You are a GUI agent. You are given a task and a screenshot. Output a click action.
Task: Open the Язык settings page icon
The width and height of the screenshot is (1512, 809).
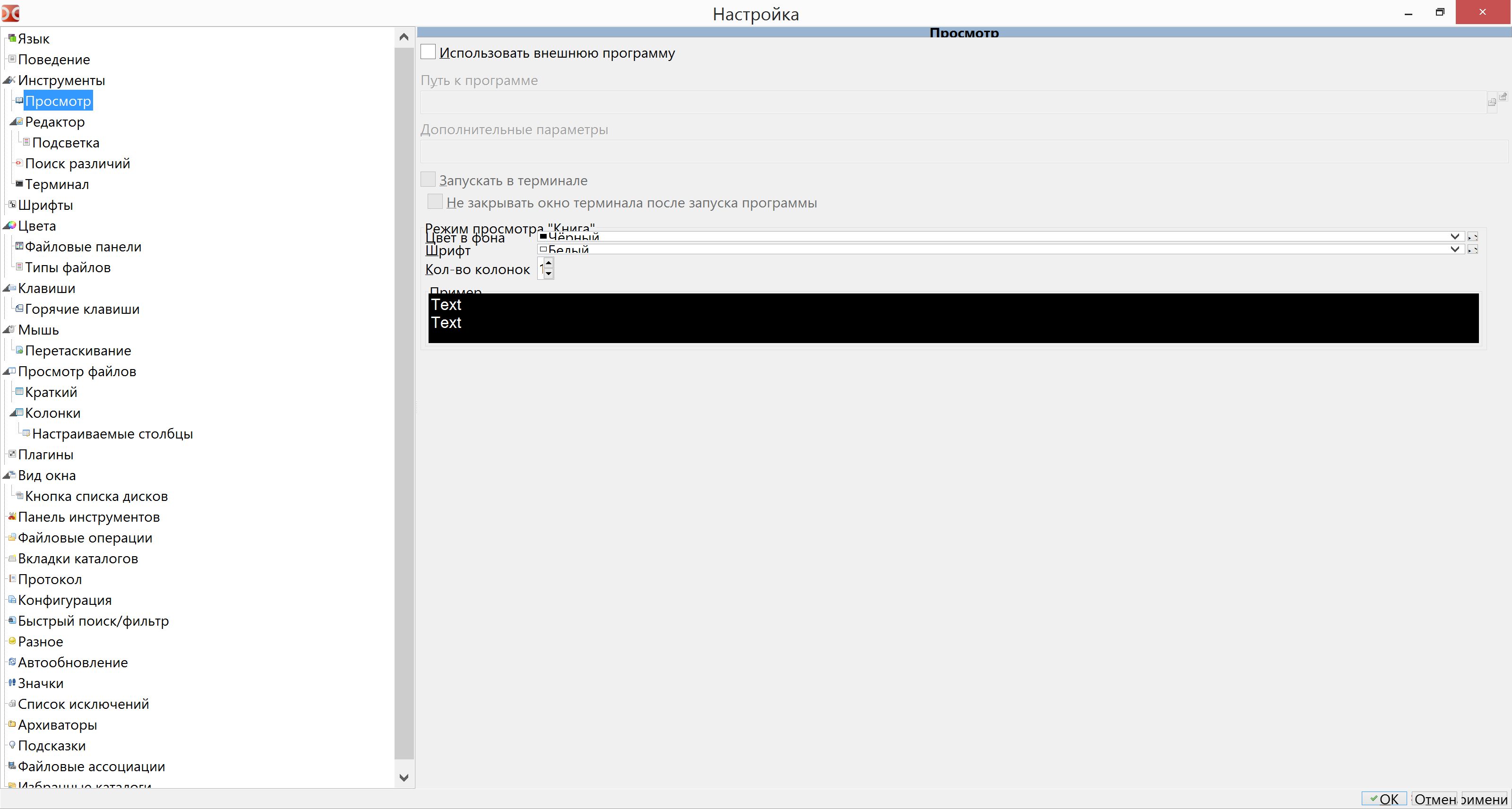click(x=12, y=38)
